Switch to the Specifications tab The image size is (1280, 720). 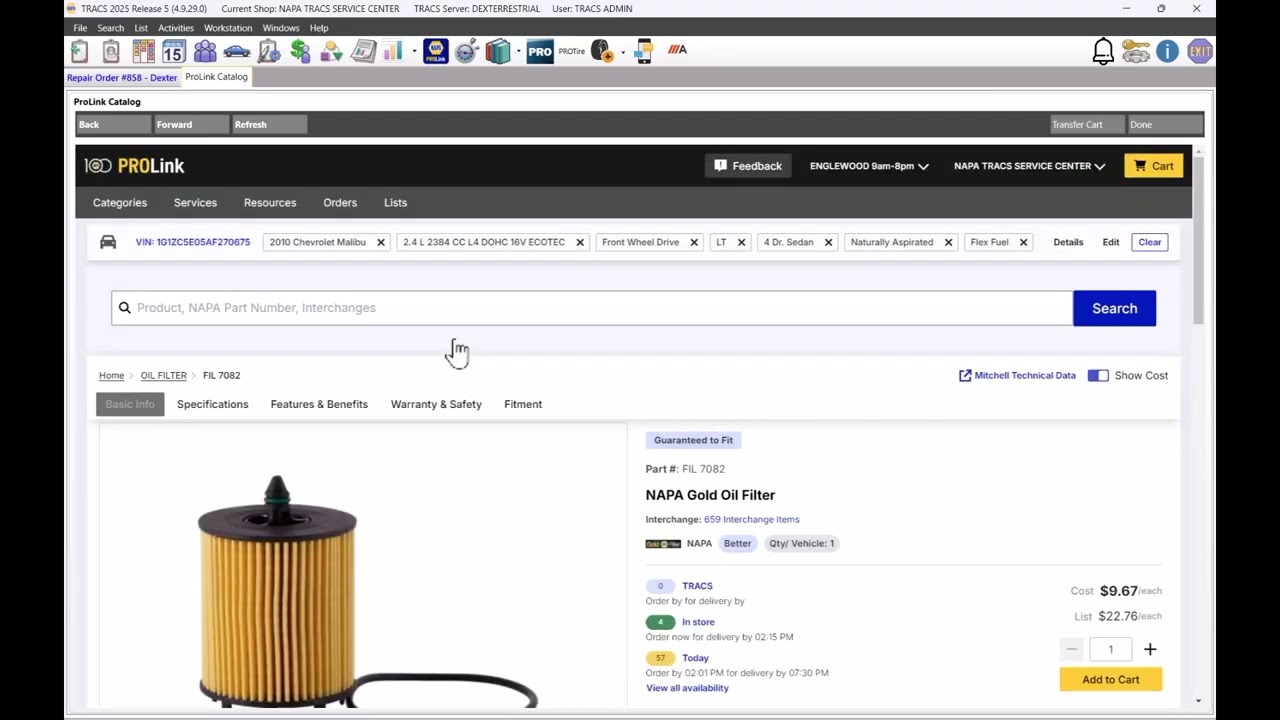[212, 404]
